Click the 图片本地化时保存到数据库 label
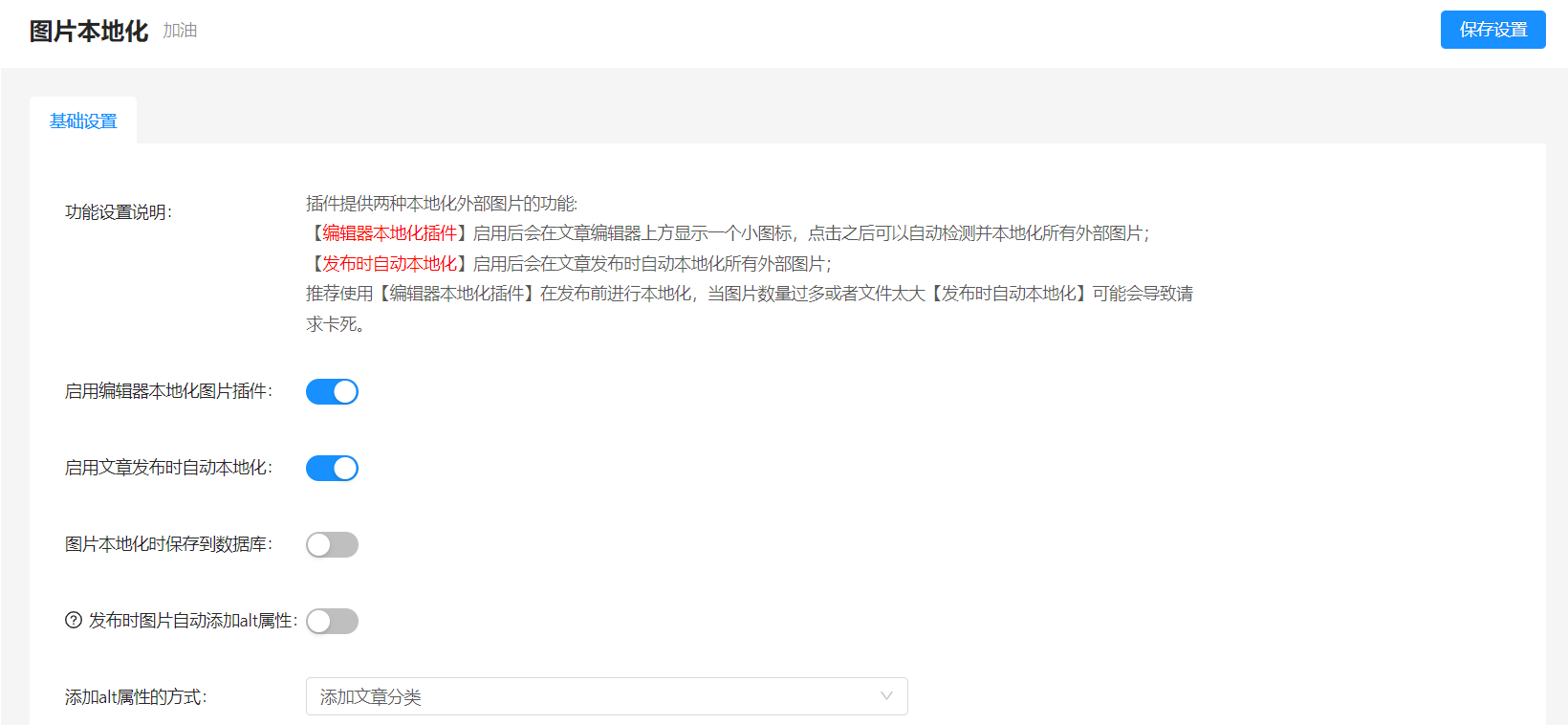This screenshot has width=1568, height=725. (168, 544)
